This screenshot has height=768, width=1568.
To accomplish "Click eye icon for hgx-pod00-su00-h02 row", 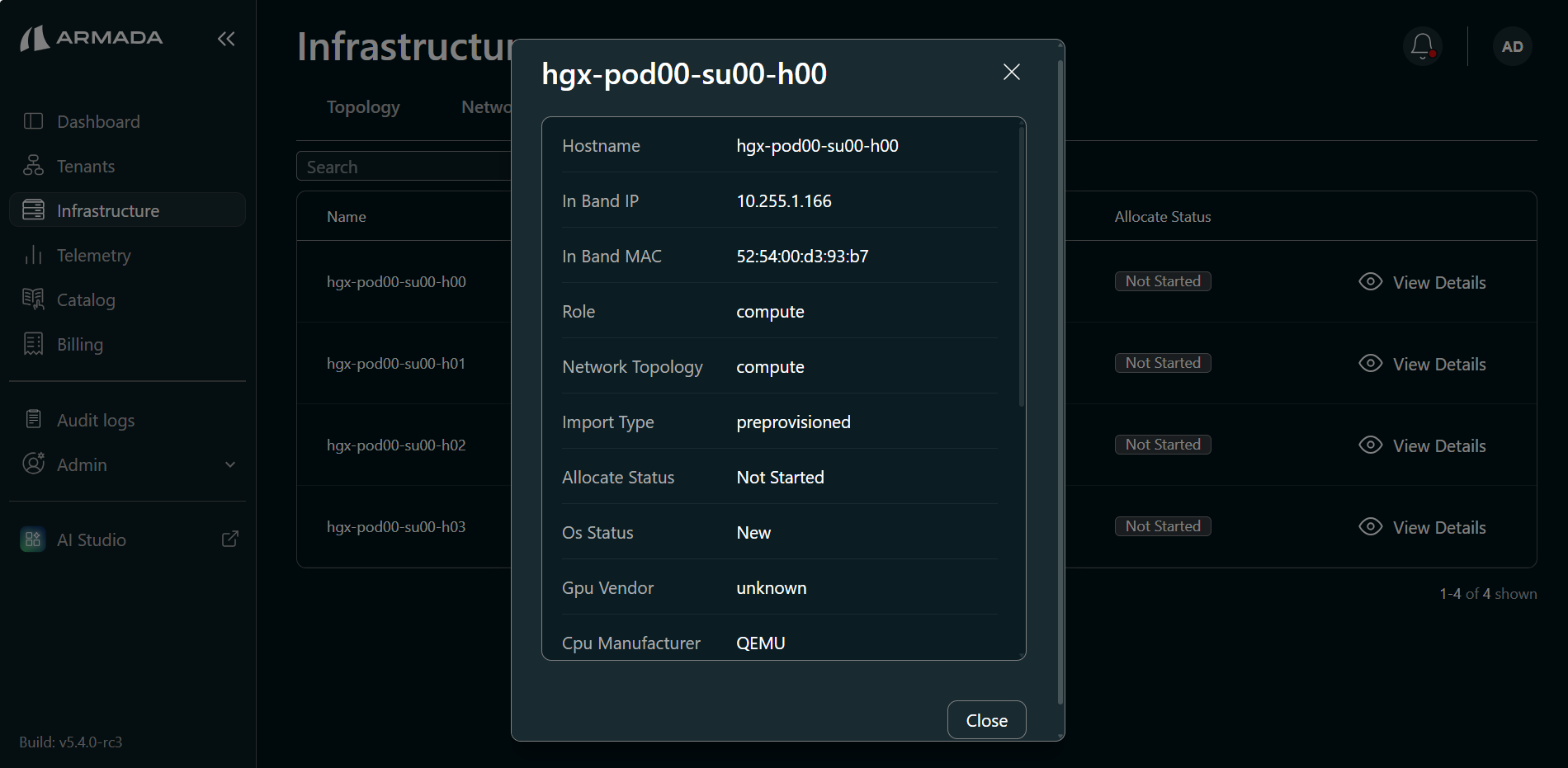I will [x=1371, y=445].
